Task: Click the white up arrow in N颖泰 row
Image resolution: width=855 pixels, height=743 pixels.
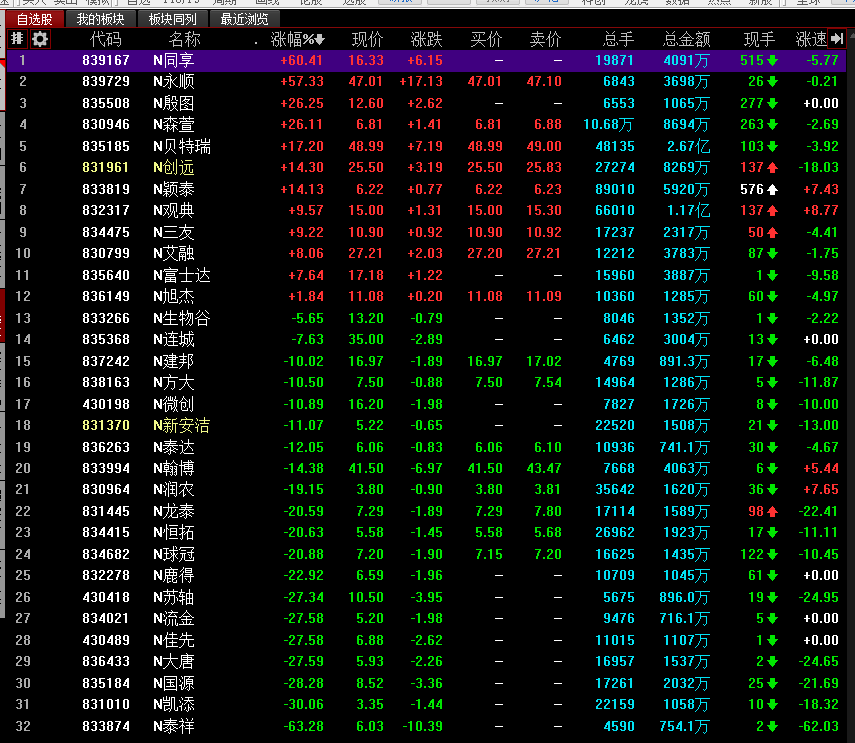Action: tap(772, 189)
